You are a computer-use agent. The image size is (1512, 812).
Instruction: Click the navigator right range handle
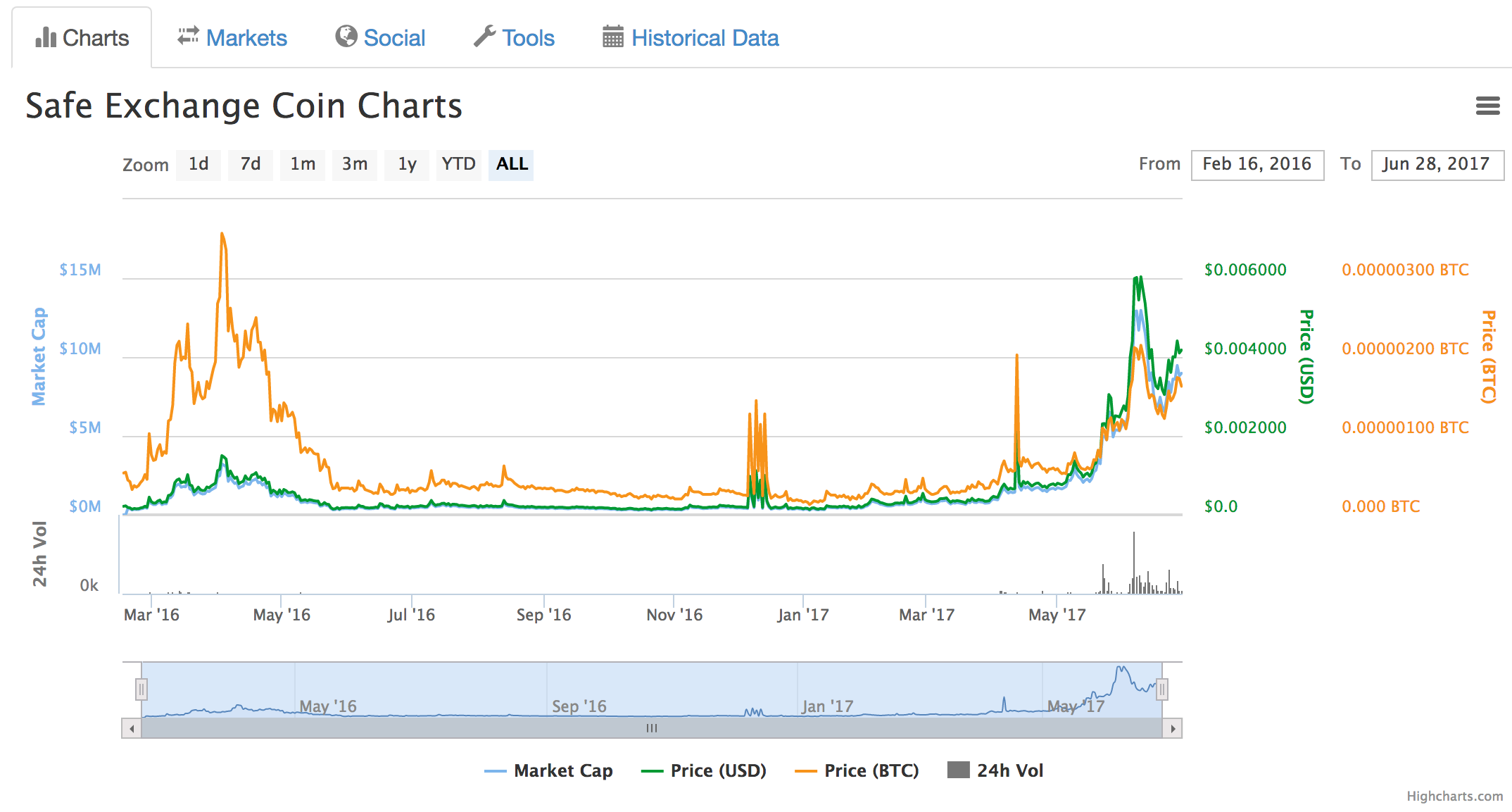tap(1162, 689)
